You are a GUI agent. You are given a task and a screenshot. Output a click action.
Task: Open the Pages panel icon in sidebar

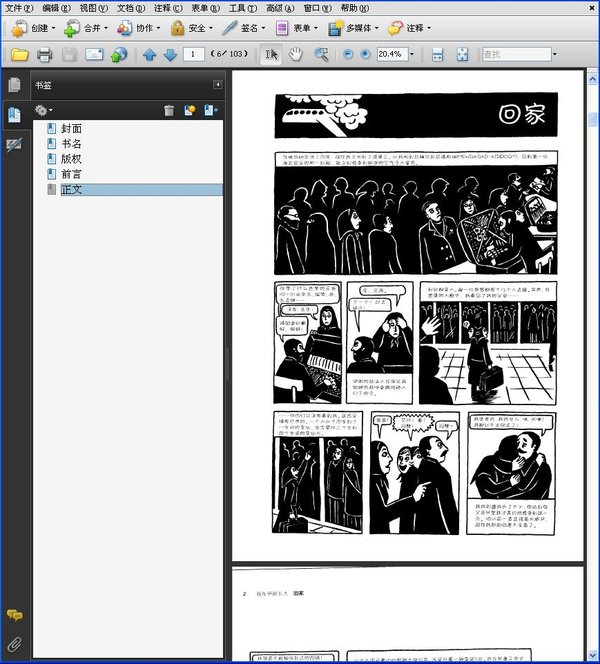coord(14,85)
